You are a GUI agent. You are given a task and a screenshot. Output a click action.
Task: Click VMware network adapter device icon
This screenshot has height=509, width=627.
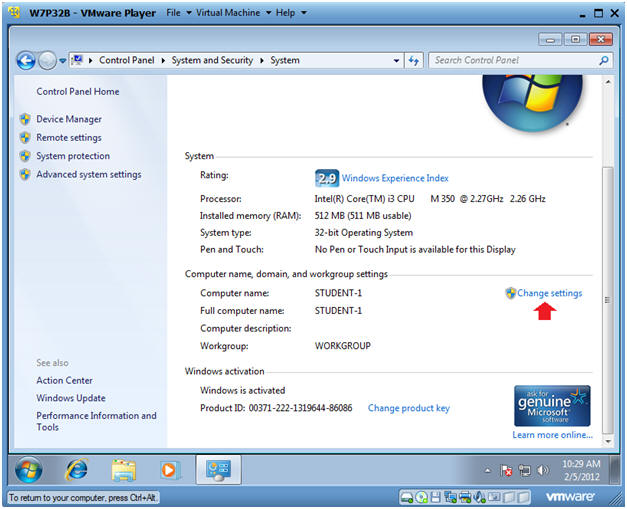pyautogui.click(x=450, y=497)
